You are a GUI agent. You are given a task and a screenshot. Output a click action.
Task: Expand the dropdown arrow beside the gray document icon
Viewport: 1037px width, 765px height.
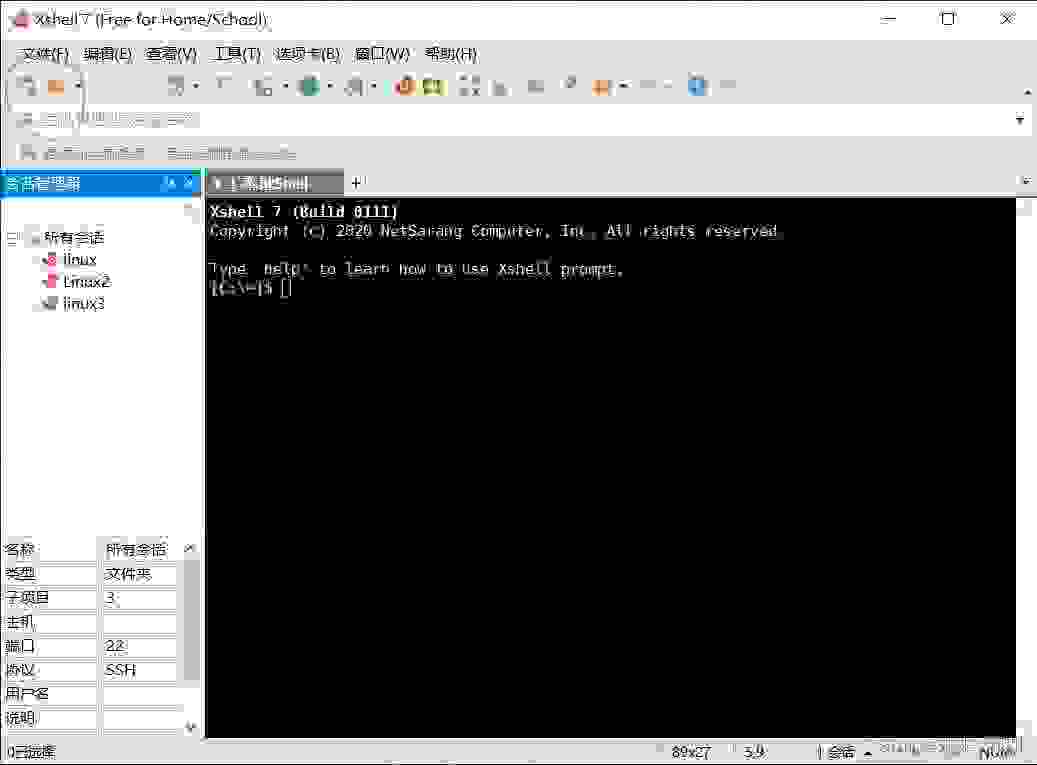pyautogui.click(x=196, y=86)
